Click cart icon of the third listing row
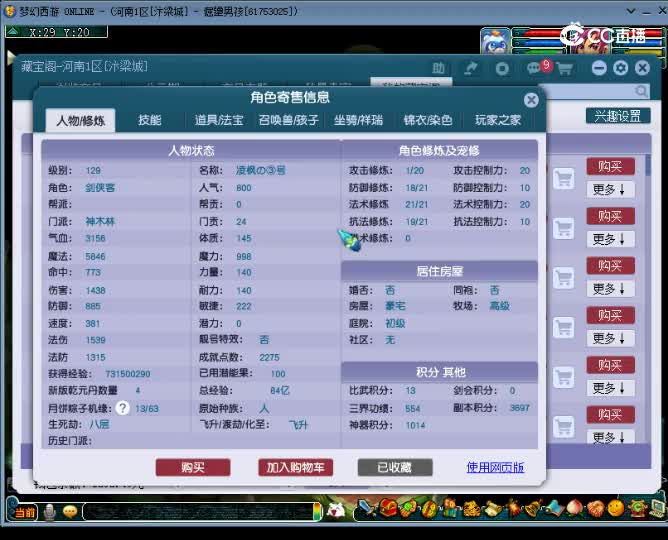The width and height of the screenshot is (668, 540). [564, 278]
